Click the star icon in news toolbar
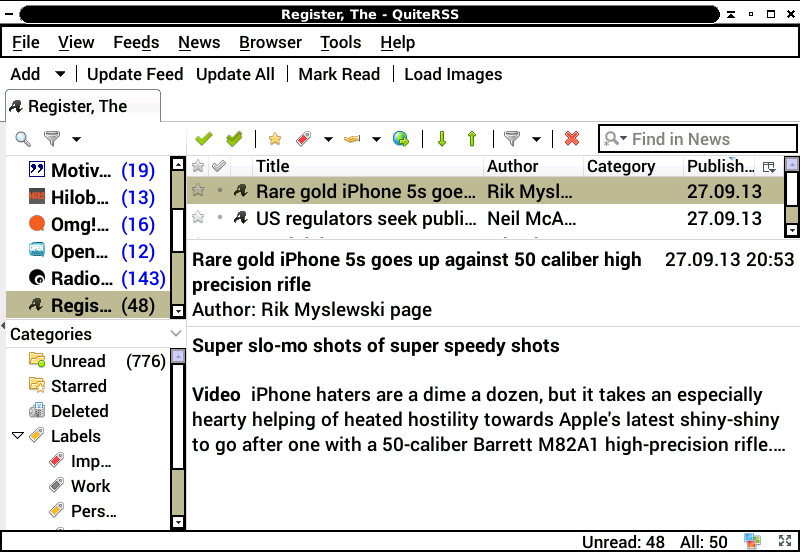Screen dimensions: 800x552 (x=275, y=139)
